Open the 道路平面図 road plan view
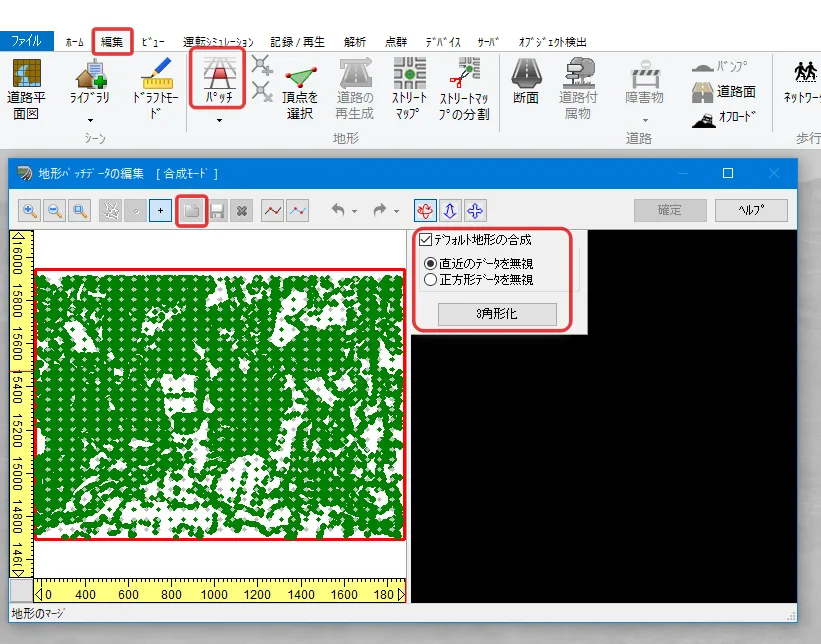This screenshot has height=644, width=821. (x=26, y=88)
